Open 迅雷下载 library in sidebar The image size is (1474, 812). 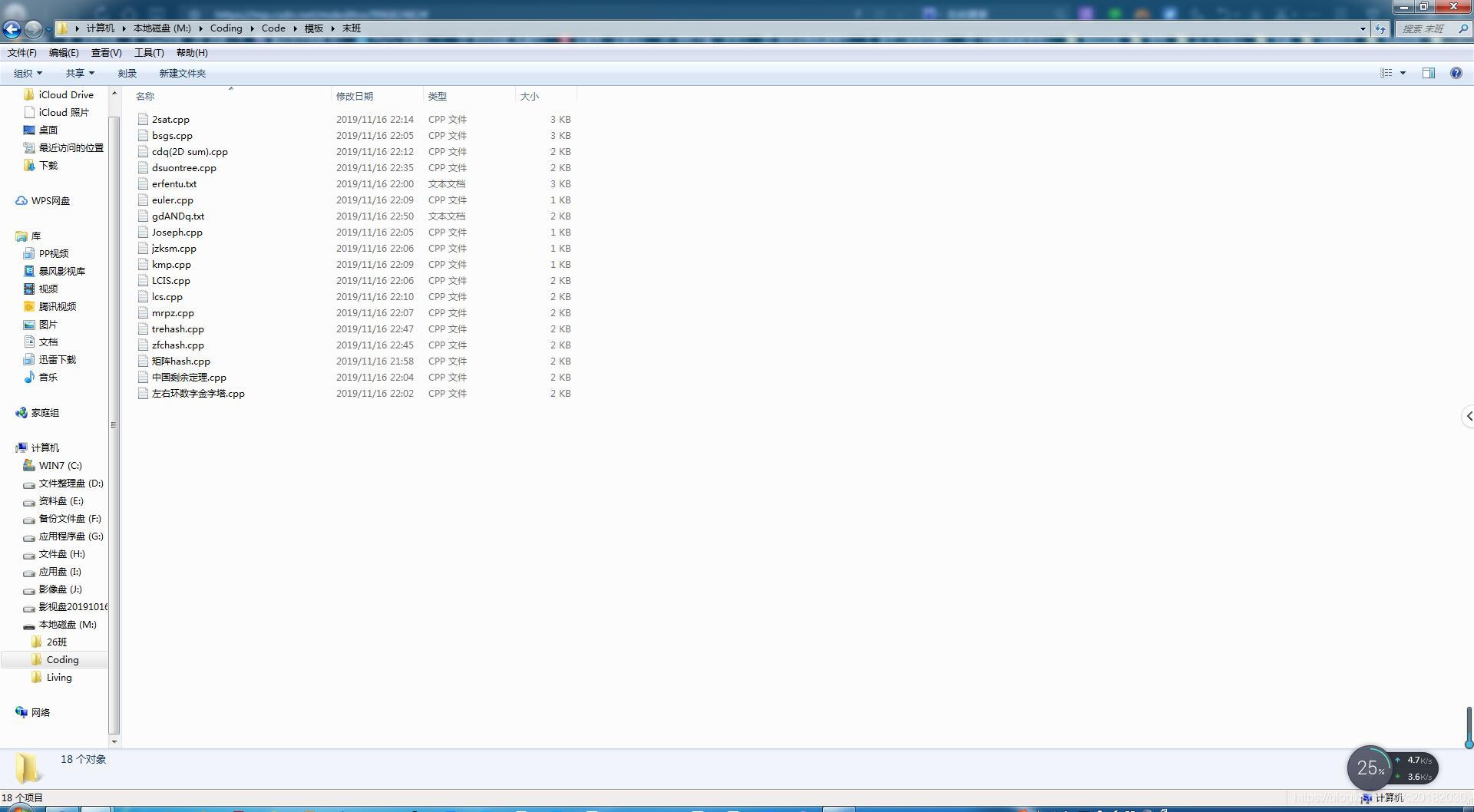[58, 359]
